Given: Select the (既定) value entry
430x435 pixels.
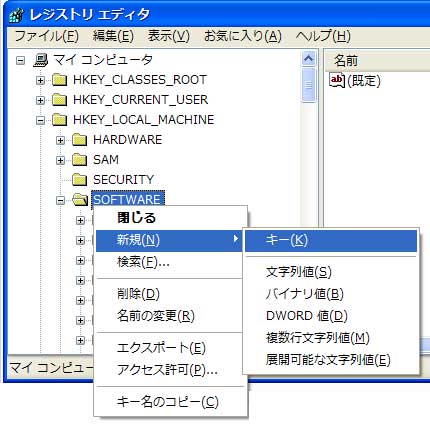Looking at the screenshot, I should point(364,81).
